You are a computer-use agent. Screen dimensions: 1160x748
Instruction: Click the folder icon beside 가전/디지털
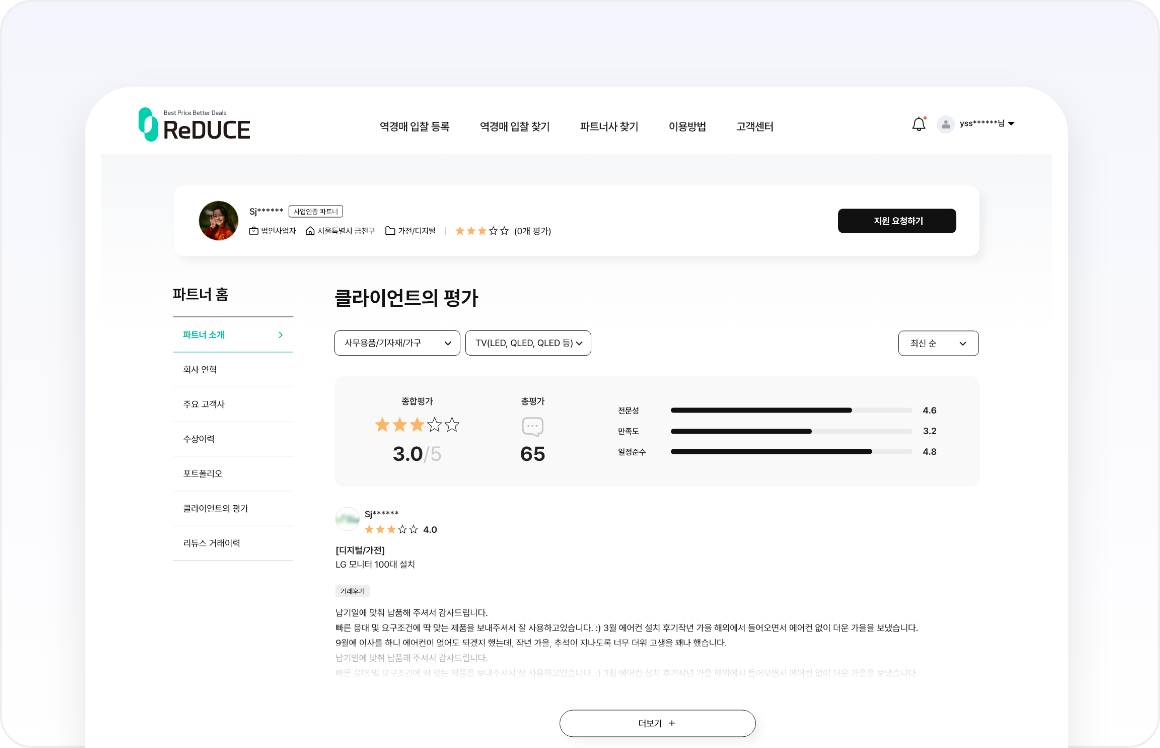click(x=390, y=231)
